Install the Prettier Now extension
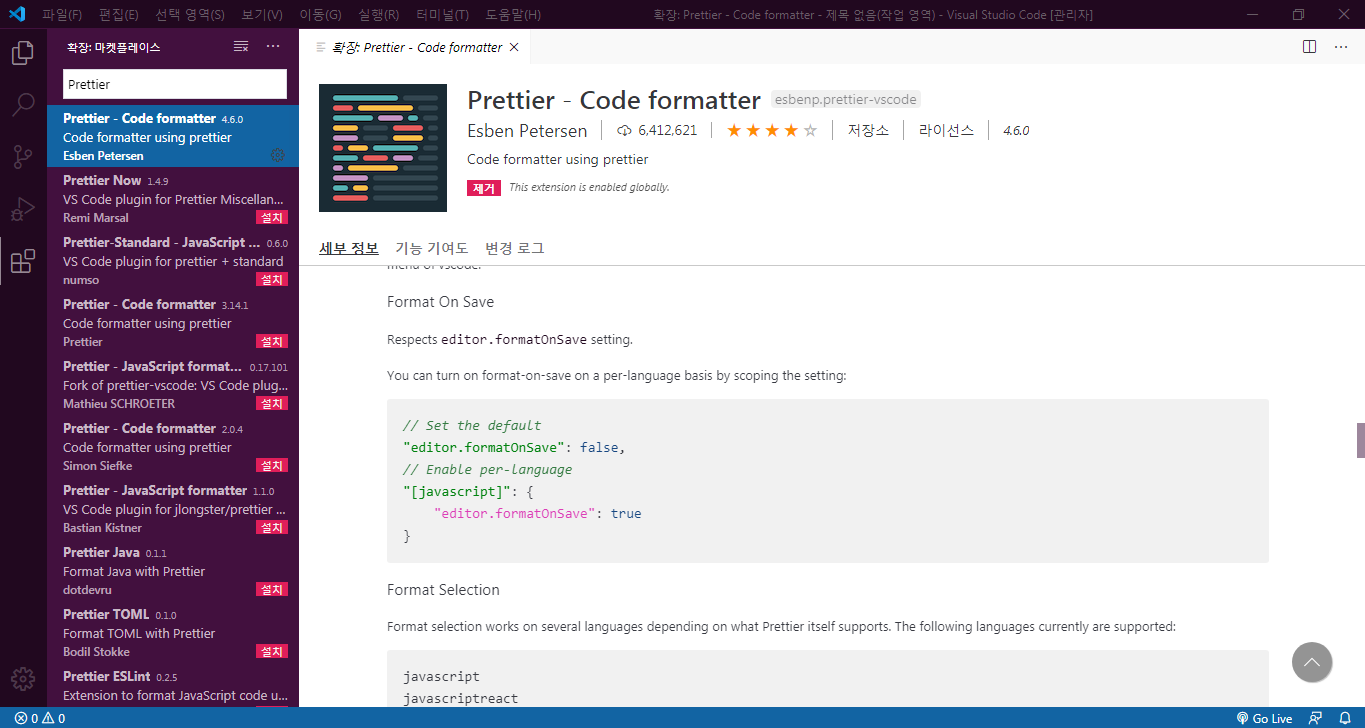The image size is (1365, 728). point(271,217)
